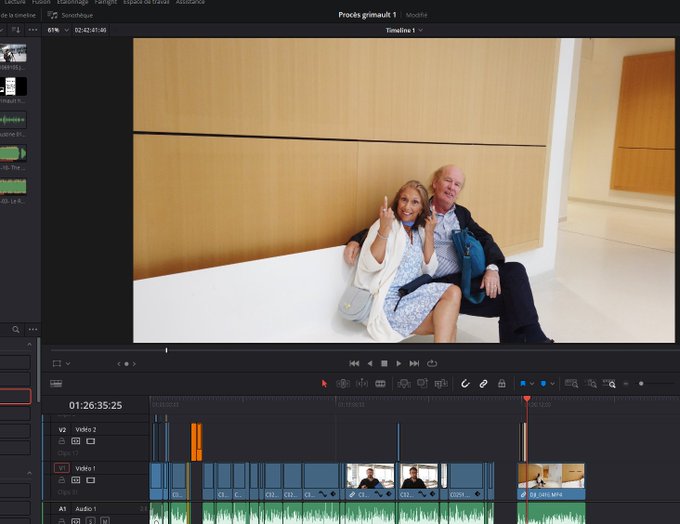680x524 pixels.
Task: Click the custom zoom icon
Action: point(609,384)
